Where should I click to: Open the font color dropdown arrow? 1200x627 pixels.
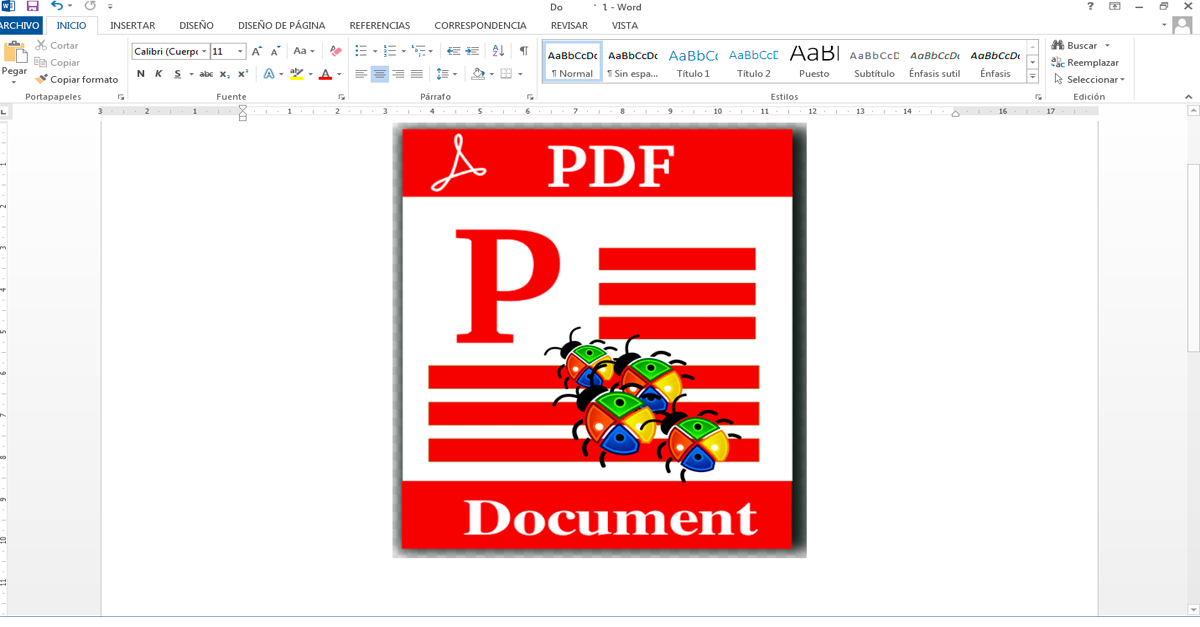[339, 74]
